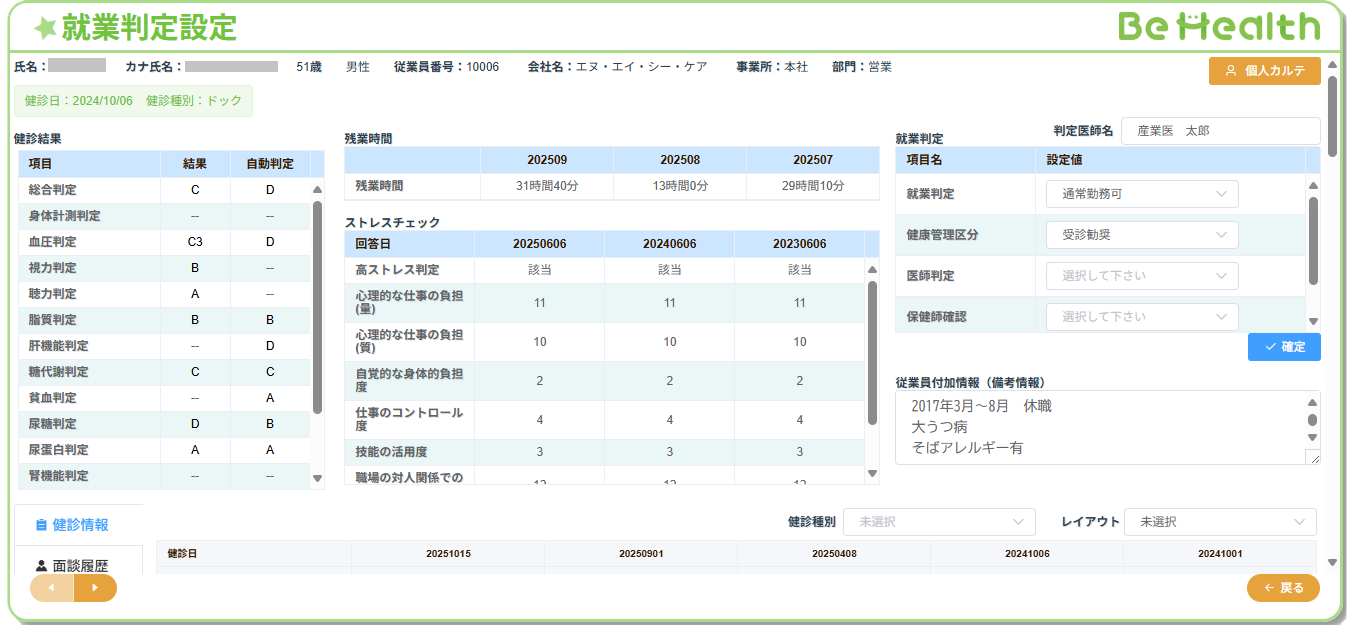Image resolution: width=1350 pixels, height=625 pixels.
Task: Open the 医師判定 selection dropdown
Action: tap(1142, 276)
